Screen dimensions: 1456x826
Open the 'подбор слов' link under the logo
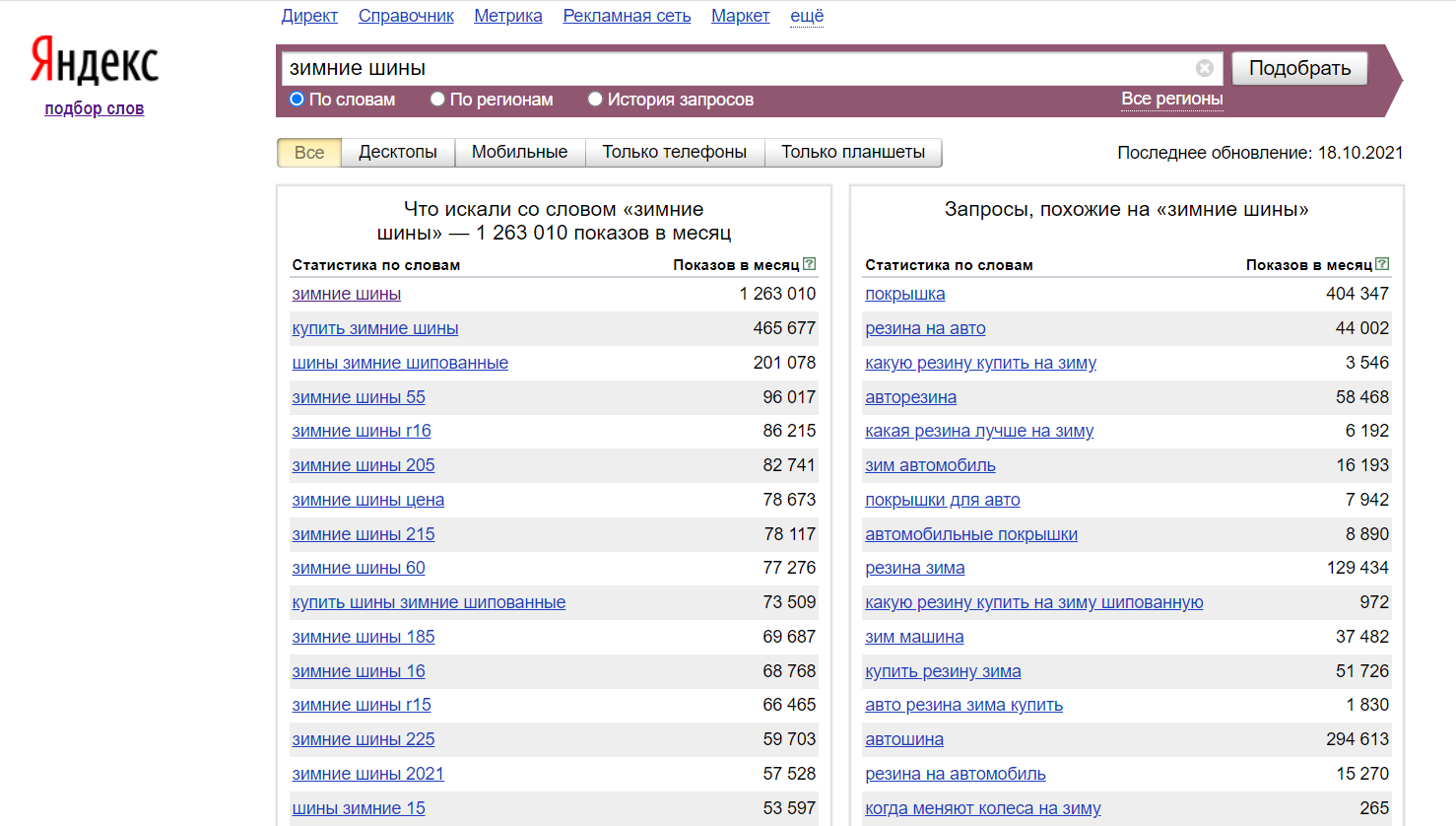[95, 108]
